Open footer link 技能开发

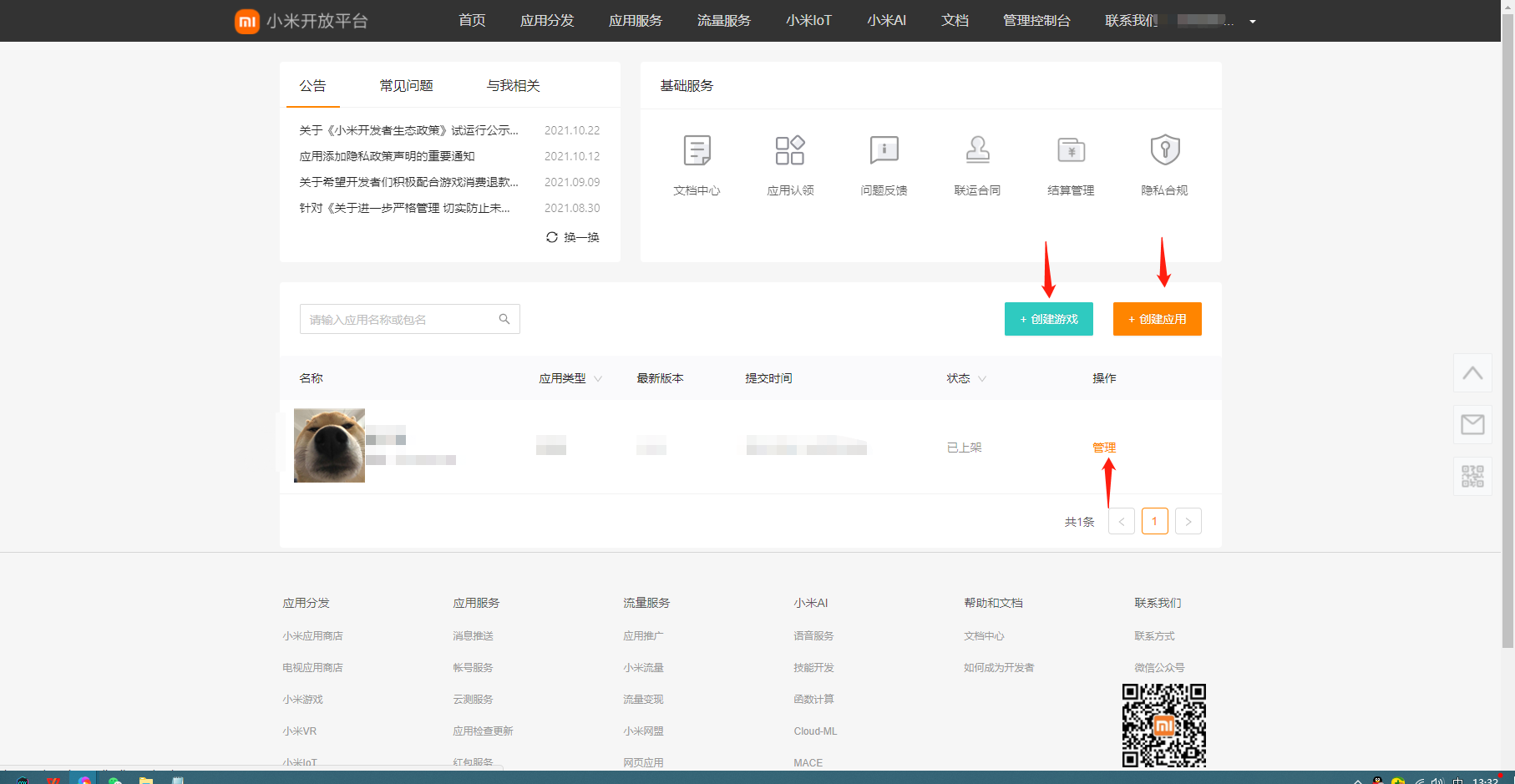click(813, 668)
